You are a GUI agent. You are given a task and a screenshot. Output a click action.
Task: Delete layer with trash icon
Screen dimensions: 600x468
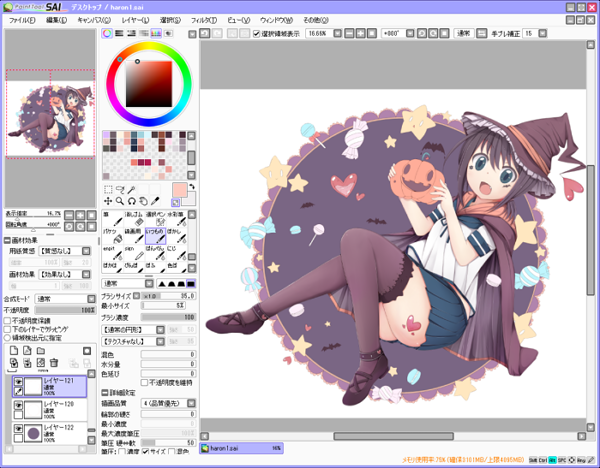point(54,363)
